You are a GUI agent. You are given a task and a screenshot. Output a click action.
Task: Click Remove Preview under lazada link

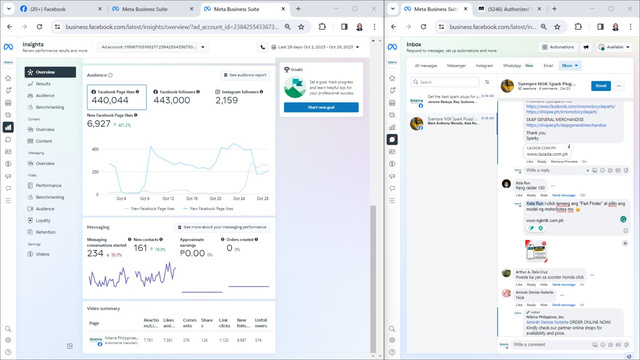click(564, 162)
